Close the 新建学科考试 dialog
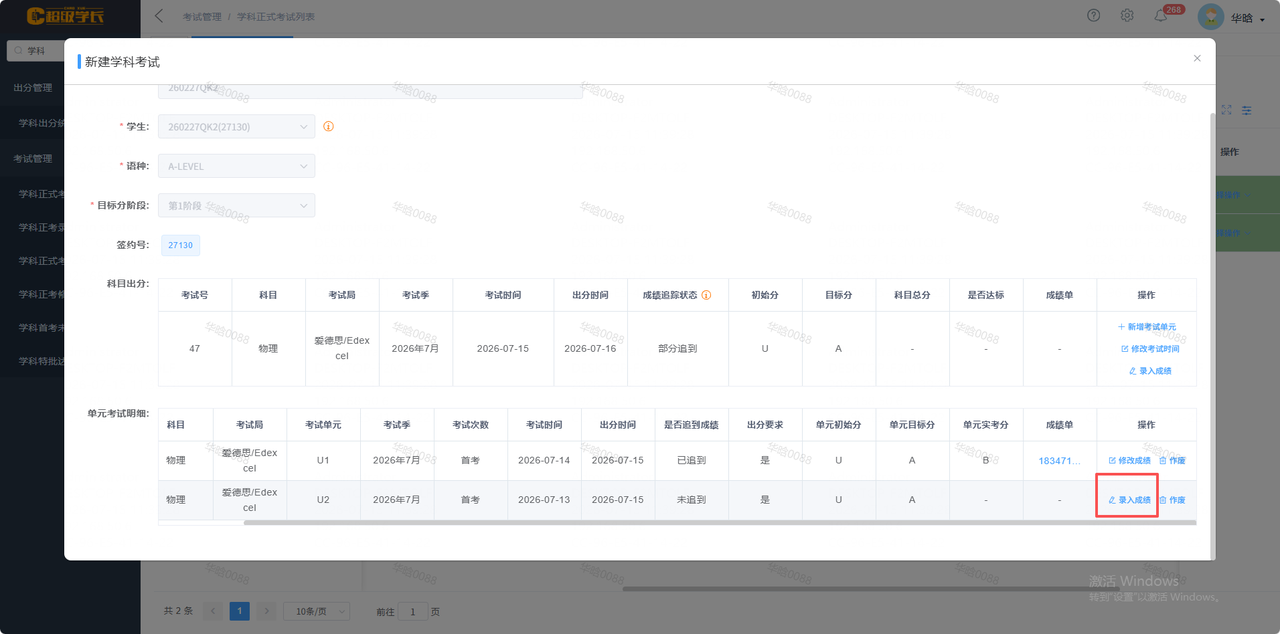 click(x=1197, y=58)
